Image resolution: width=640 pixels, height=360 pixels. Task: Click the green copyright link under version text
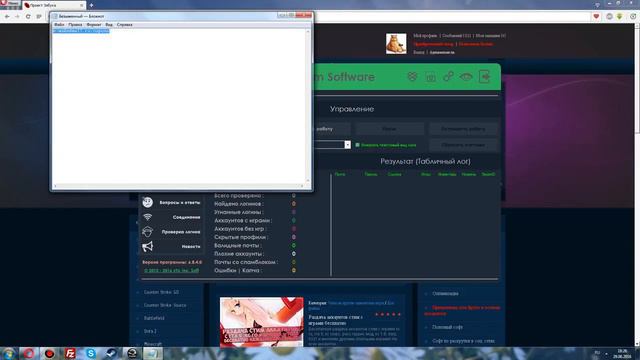pos(171,270)
